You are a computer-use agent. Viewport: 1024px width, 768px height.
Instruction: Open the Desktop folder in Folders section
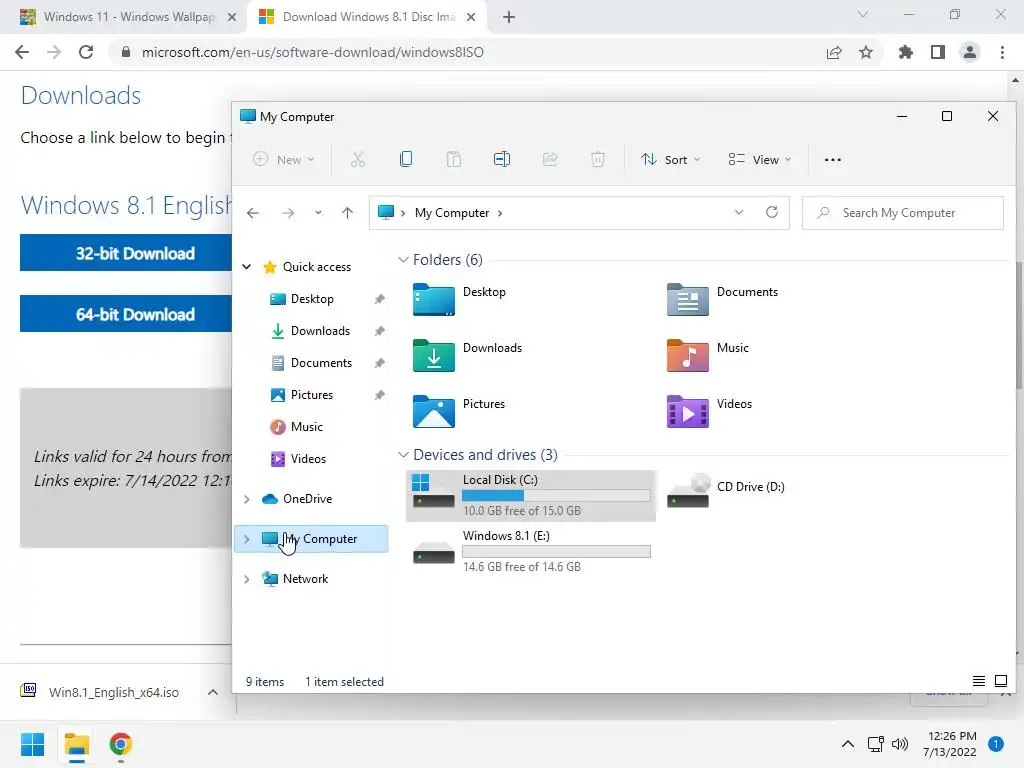(459, 299)
